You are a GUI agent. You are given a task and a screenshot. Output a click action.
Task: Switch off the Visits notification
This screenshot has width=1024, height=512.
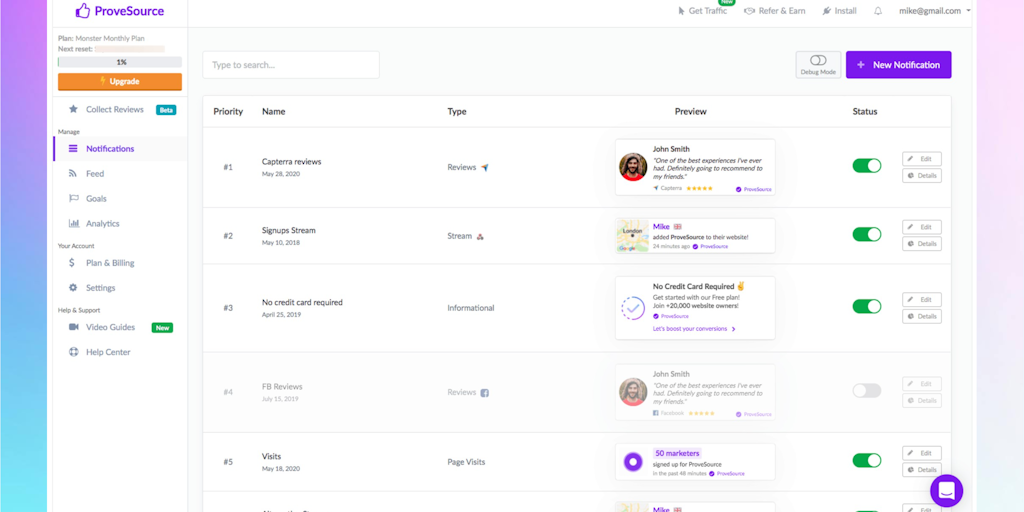click(x=867, y=460)
